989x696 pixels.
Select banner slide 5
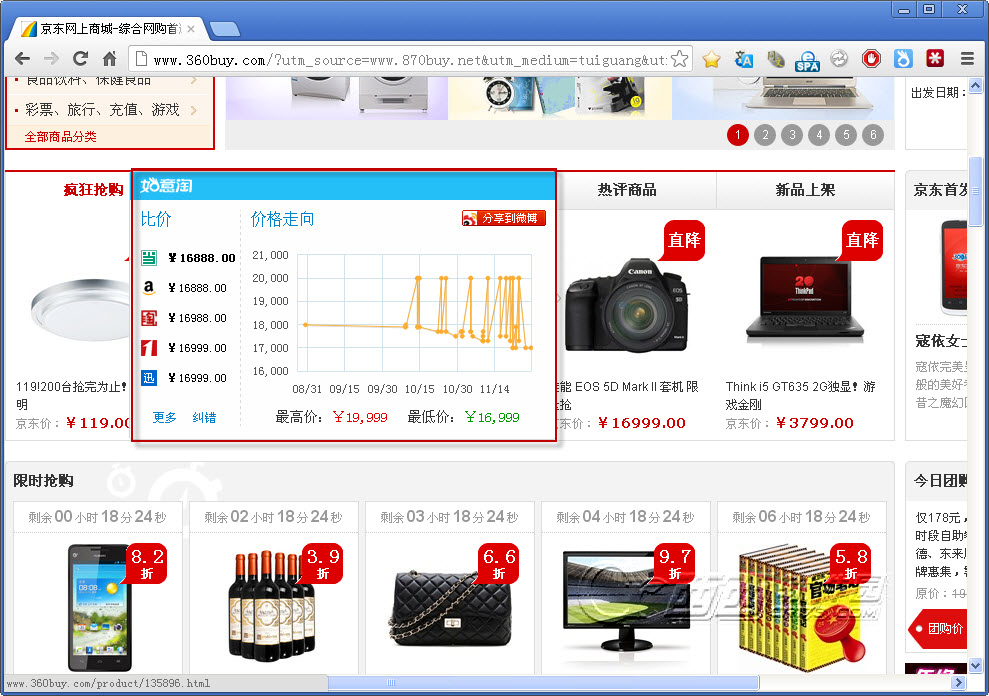(x=846, y=134)
